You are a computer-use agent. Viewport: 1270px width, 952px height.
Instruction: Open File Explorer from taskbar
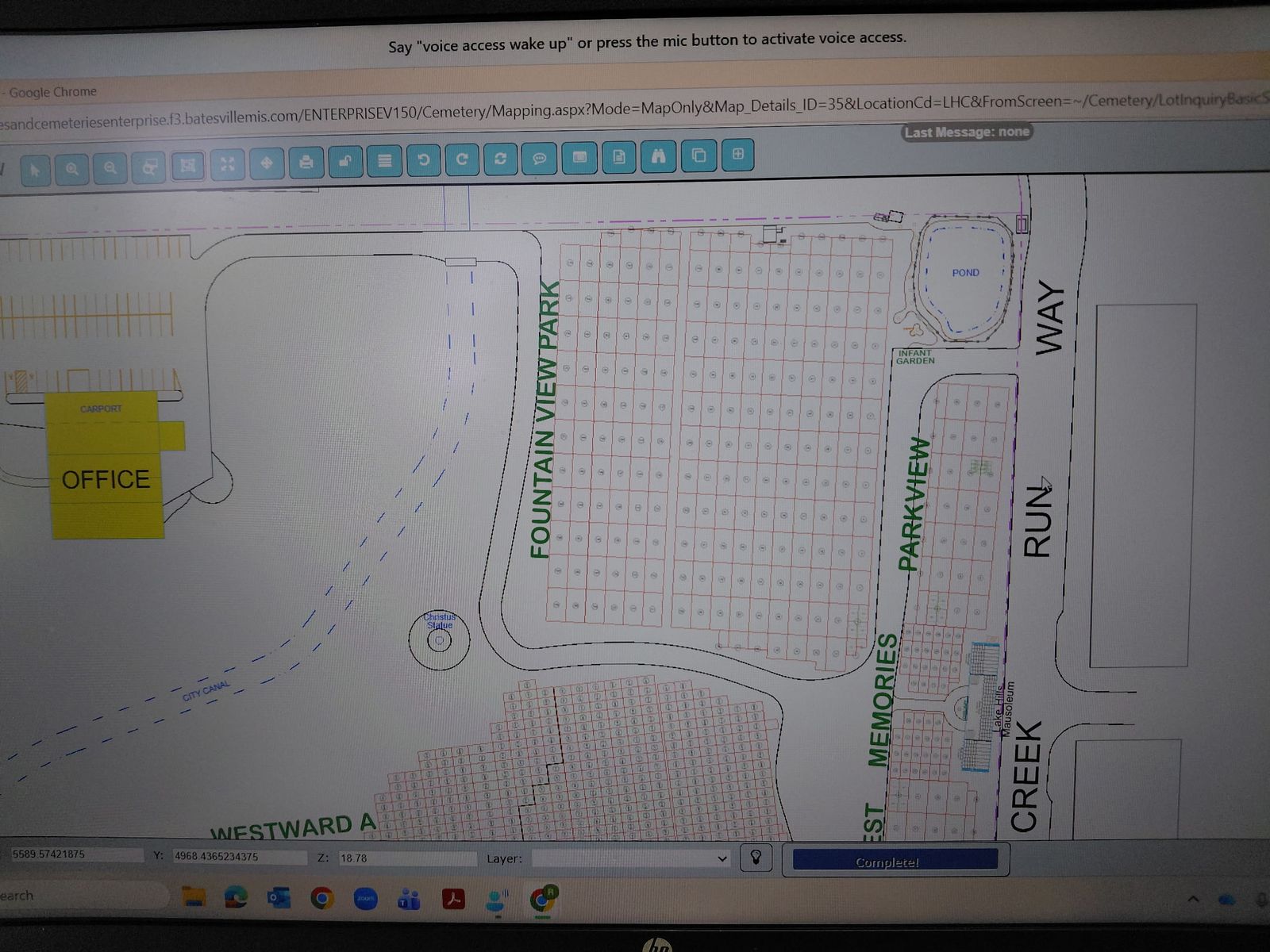tap(194, 897)
